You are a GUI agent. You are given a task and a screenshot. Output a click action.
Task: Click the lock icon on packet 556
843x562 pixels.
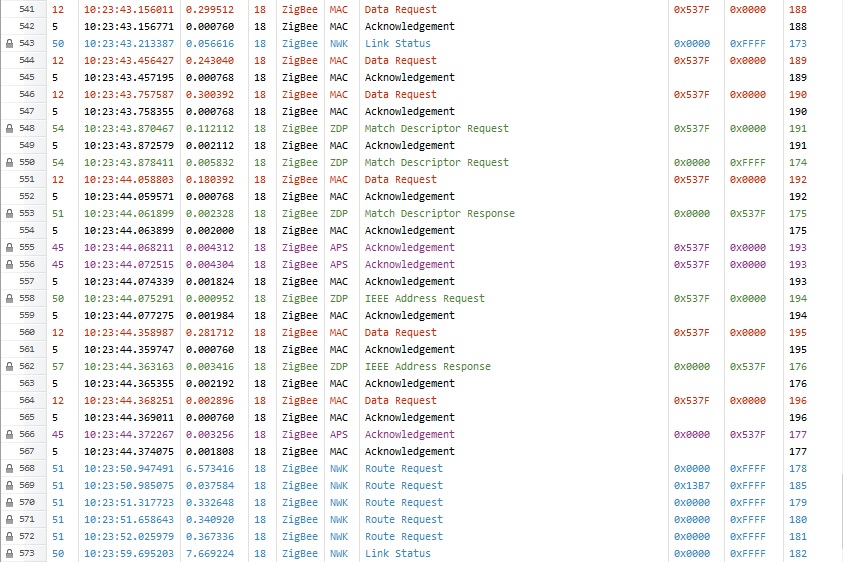point(9,265)
